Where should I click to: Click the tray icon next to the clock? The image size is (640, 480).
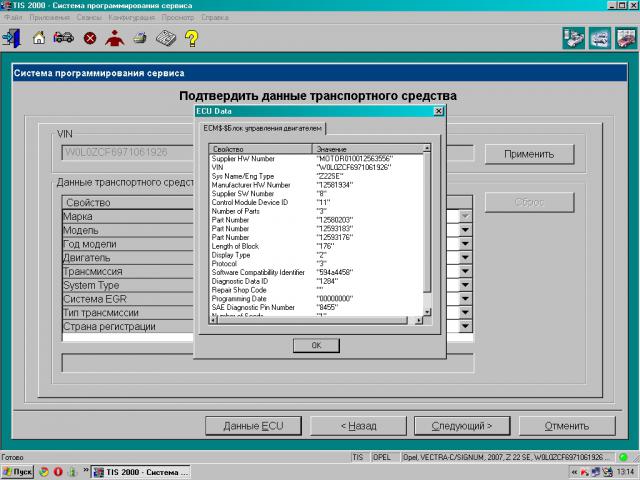point(608,472)
